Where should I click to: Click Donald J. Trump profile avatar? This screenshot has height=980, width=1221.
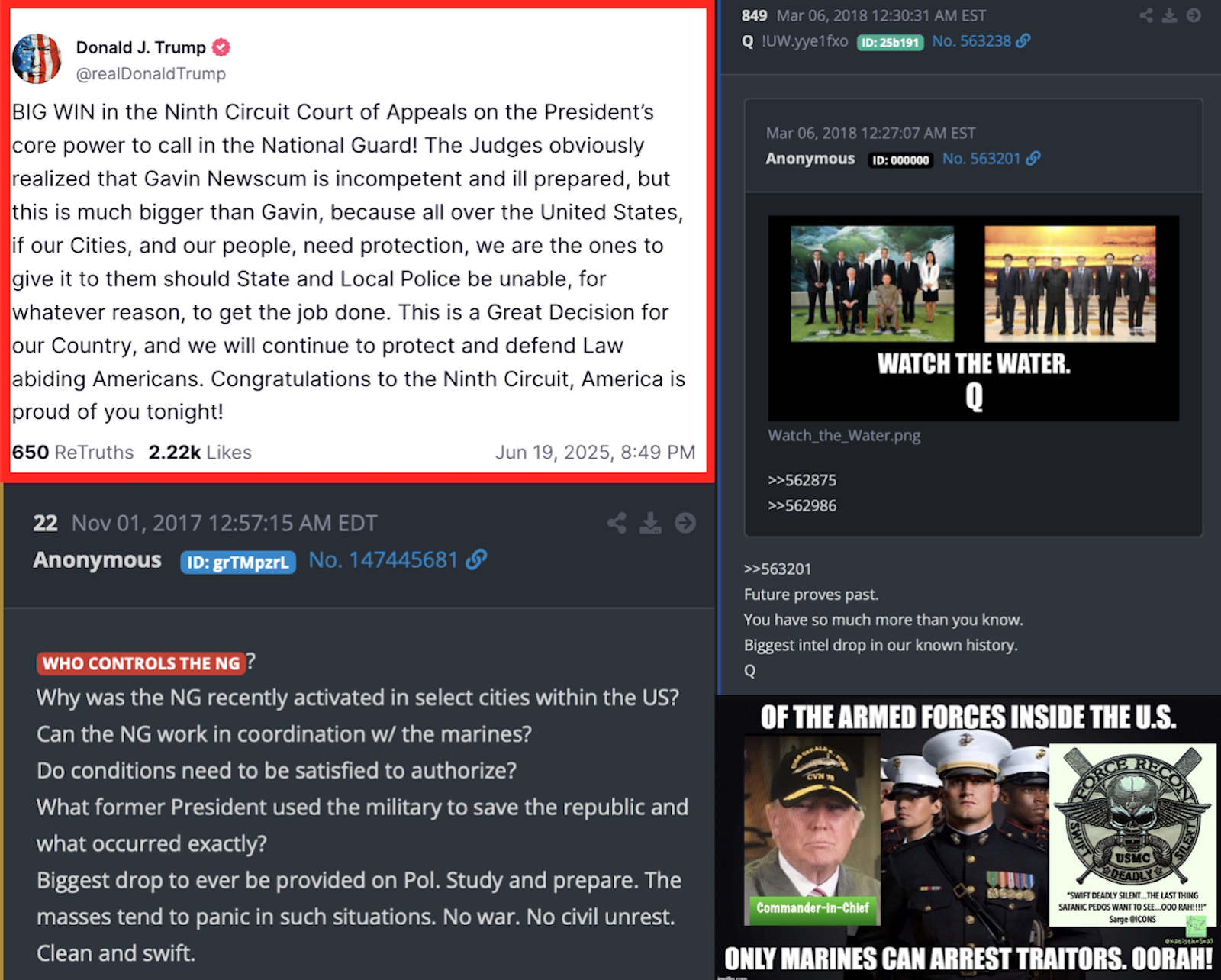click(37, 59)
